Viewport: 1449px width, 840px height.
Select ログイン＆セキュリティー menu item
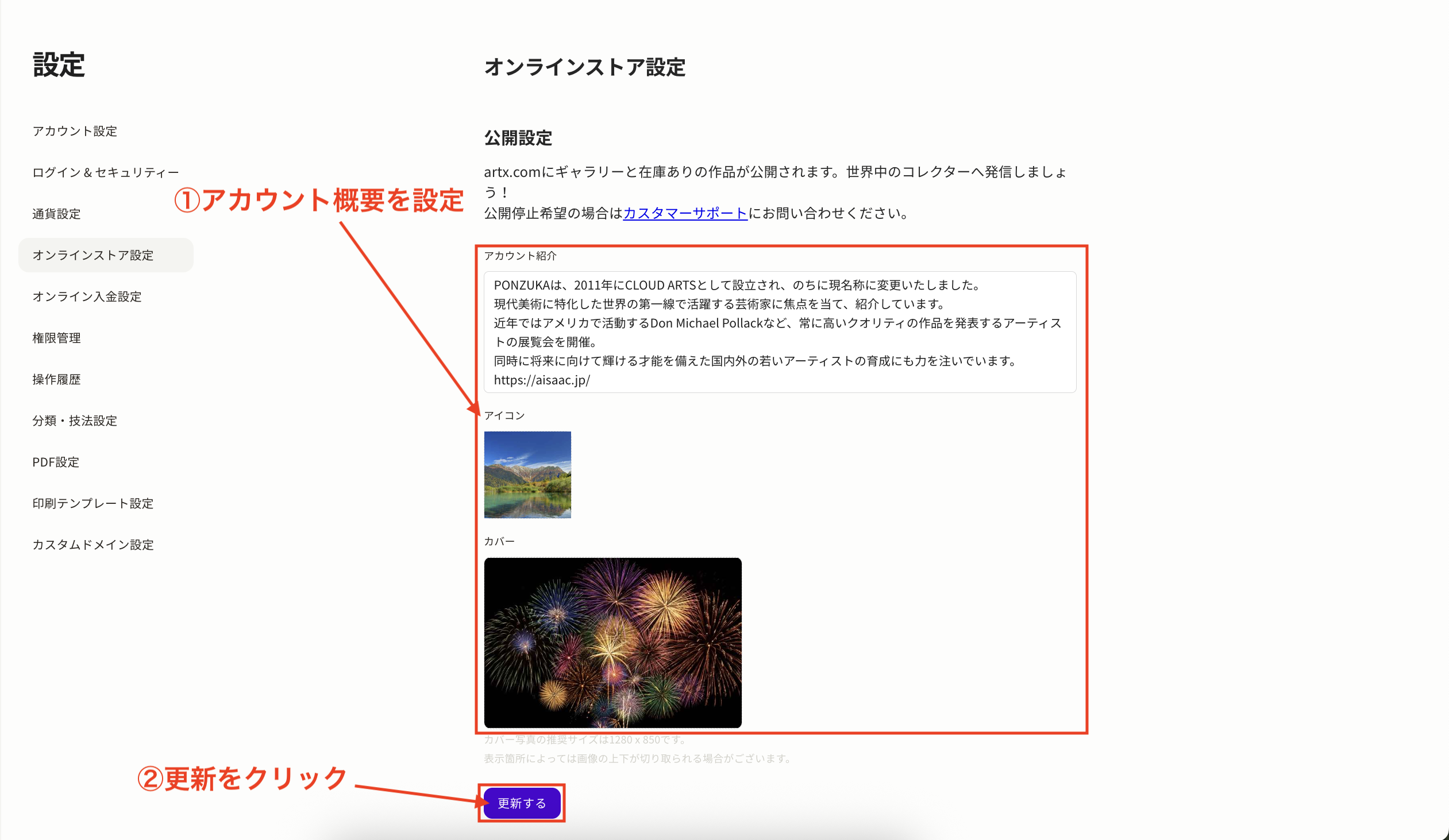pos(106,172)
